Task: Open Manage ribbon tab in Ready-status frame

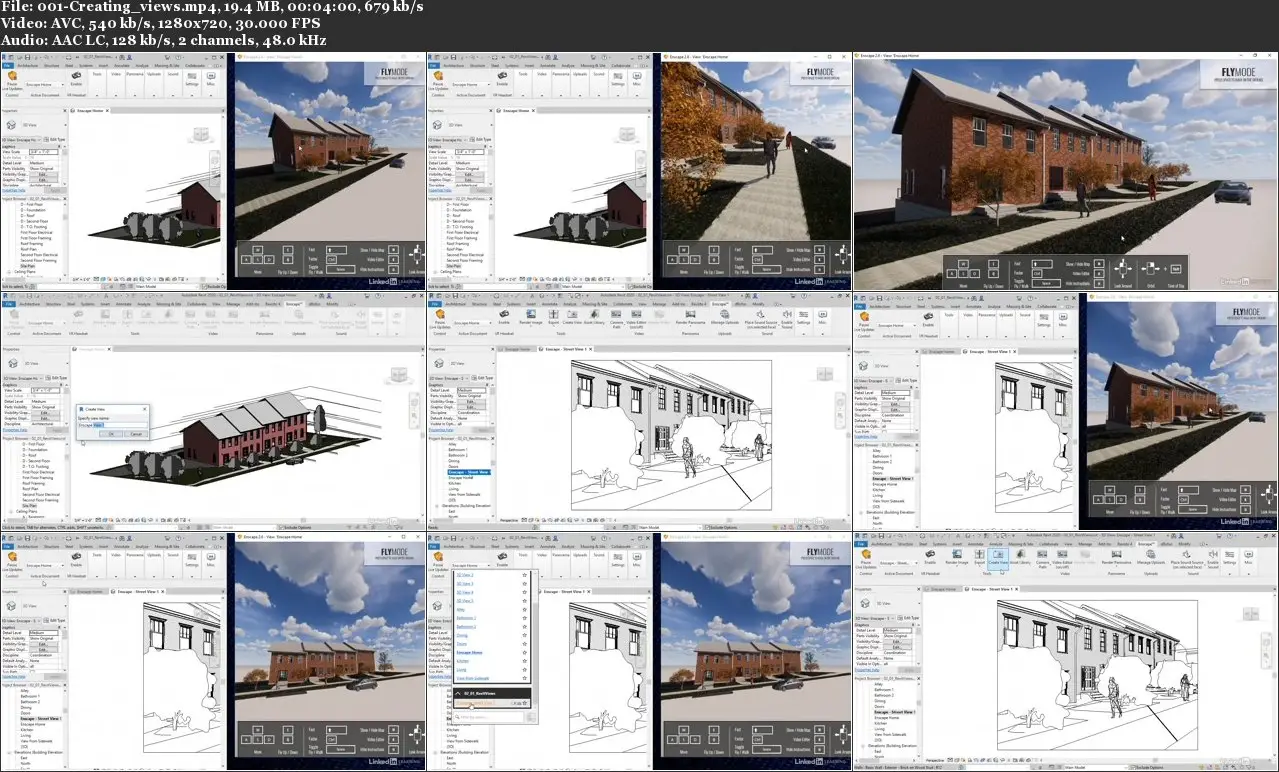Action: click(x=659, y=304)
